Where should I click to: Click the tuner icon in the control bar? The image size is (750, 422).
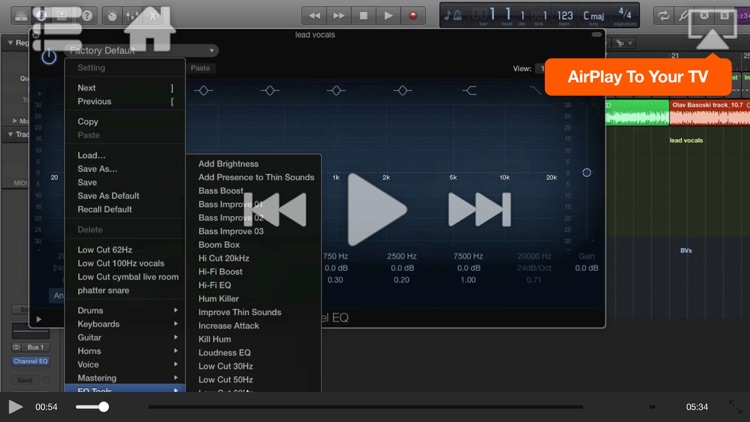684,16
